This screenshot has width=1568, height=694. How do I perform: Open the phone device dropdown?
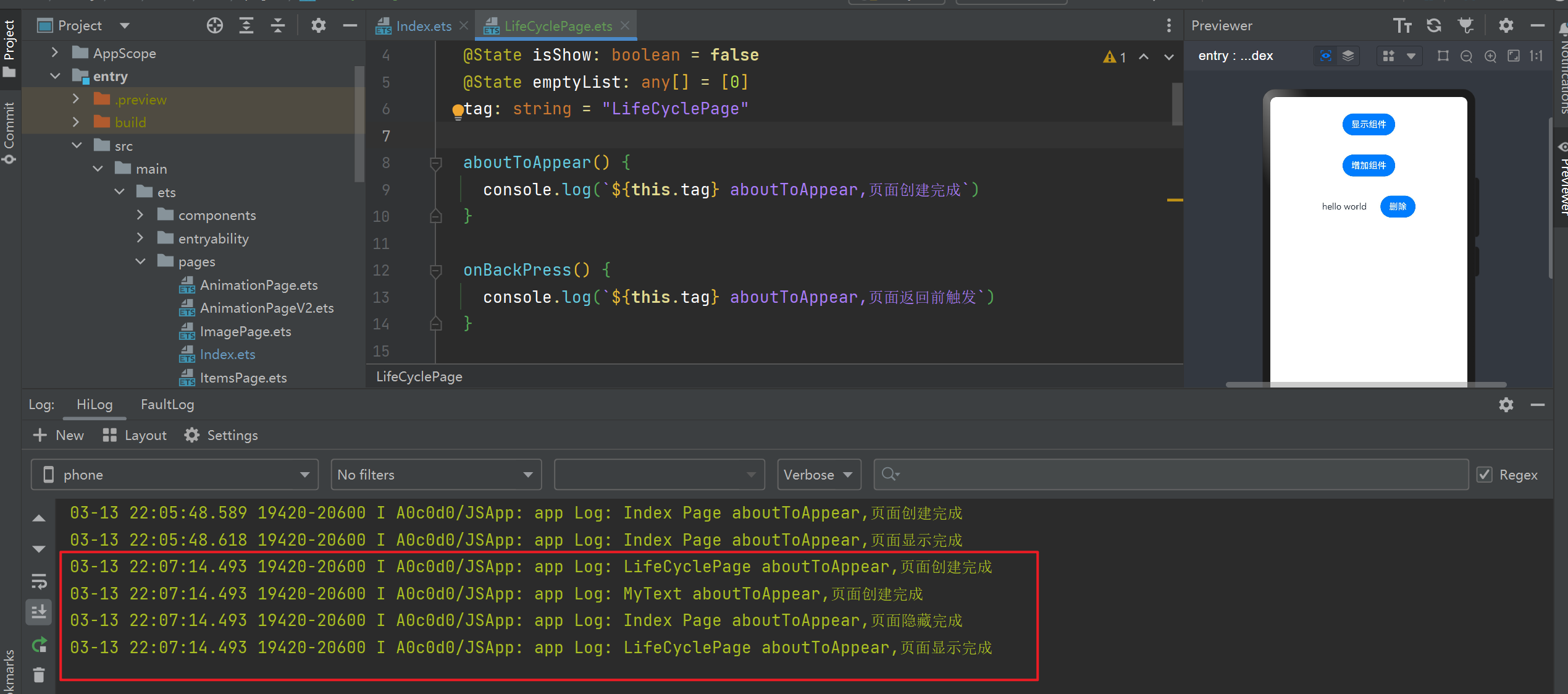pyautogui.click(x=174, y=475)
